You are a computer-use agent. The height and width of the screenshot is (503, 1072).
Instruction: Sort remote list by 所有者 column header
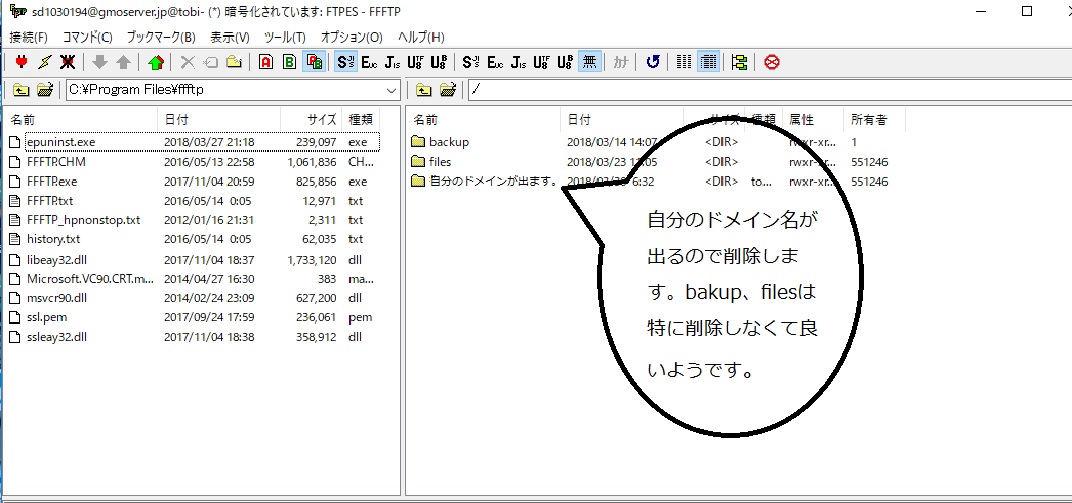click(874, 120)
